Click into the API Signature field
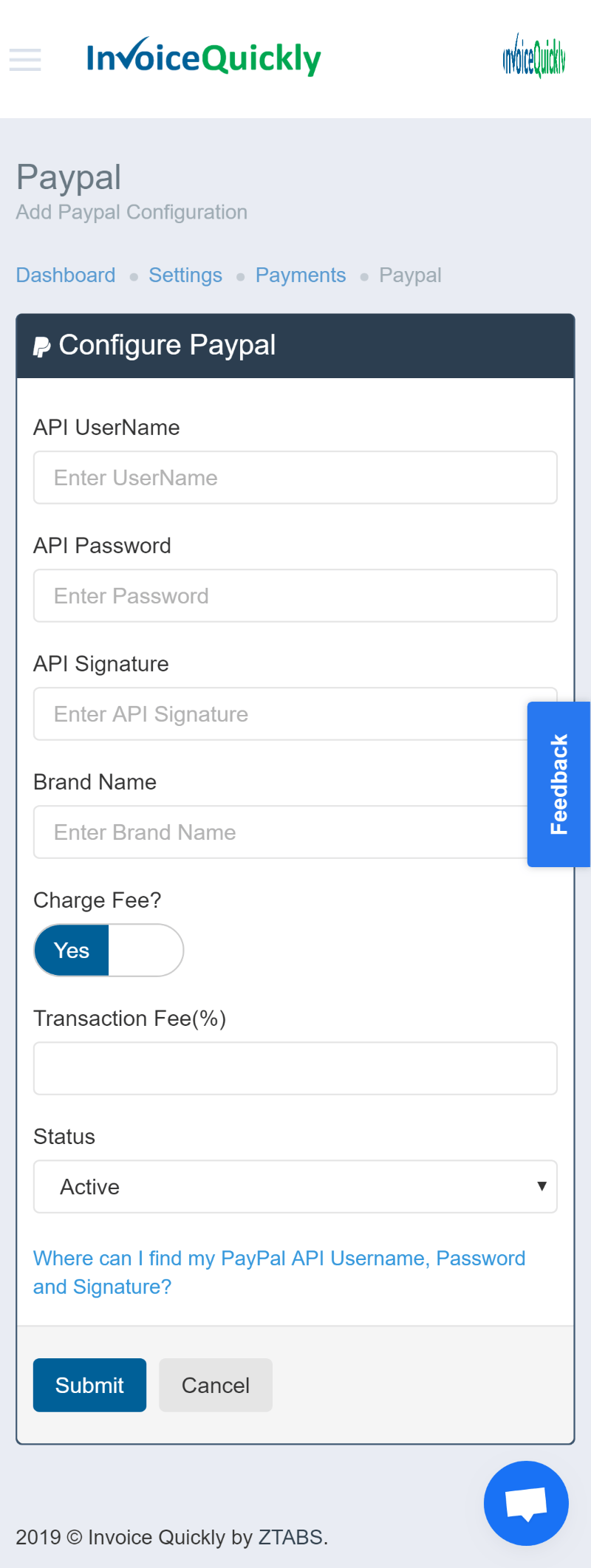 (x=281, y=714)
